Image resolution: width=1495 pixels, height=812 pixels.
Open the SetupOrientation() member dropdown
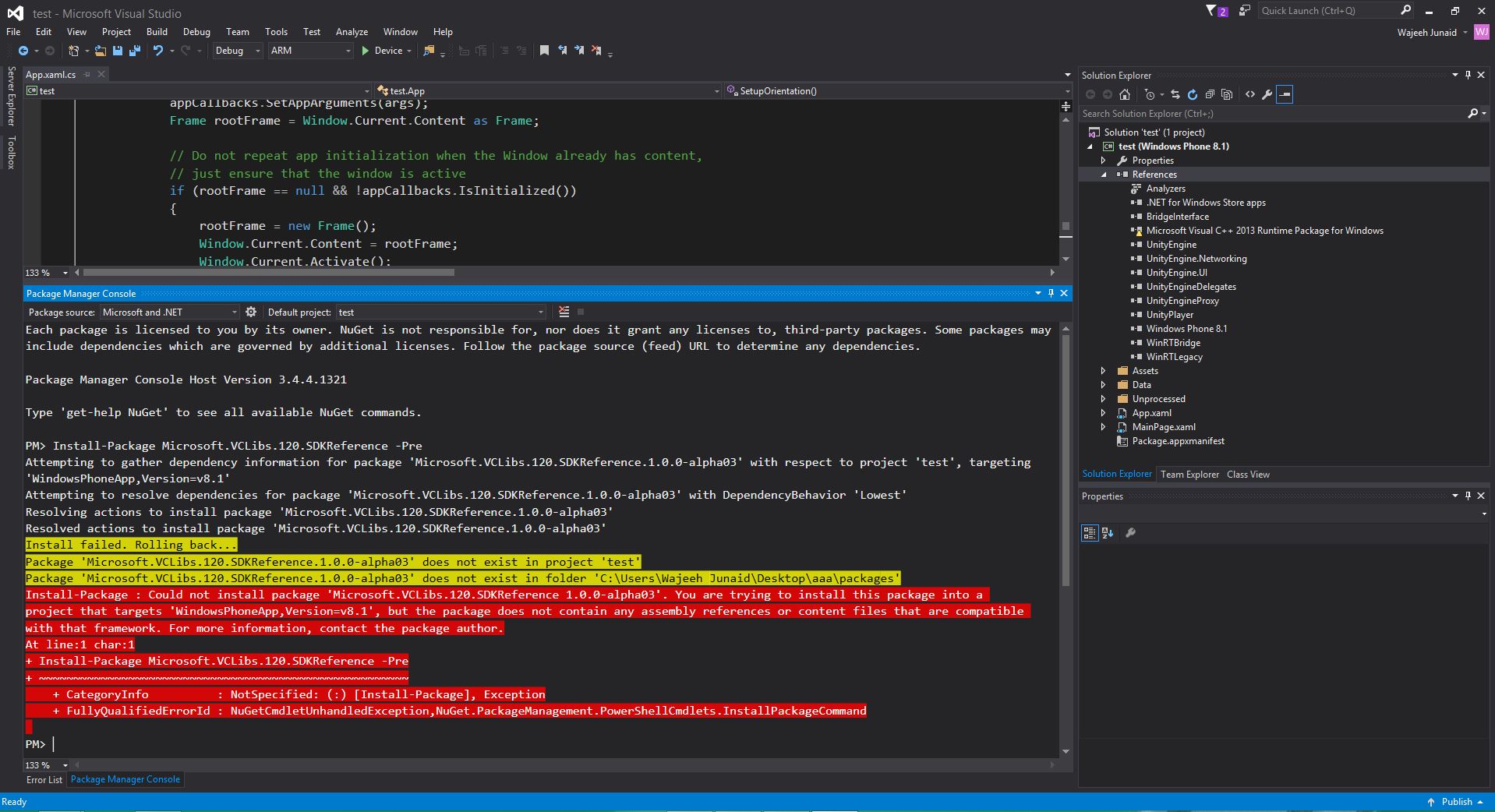(x=898, y=91)
